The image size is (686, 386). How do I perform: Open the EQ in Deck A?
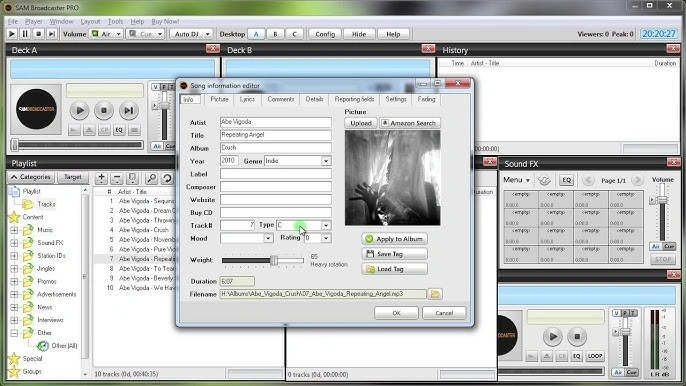coord(119,130)
